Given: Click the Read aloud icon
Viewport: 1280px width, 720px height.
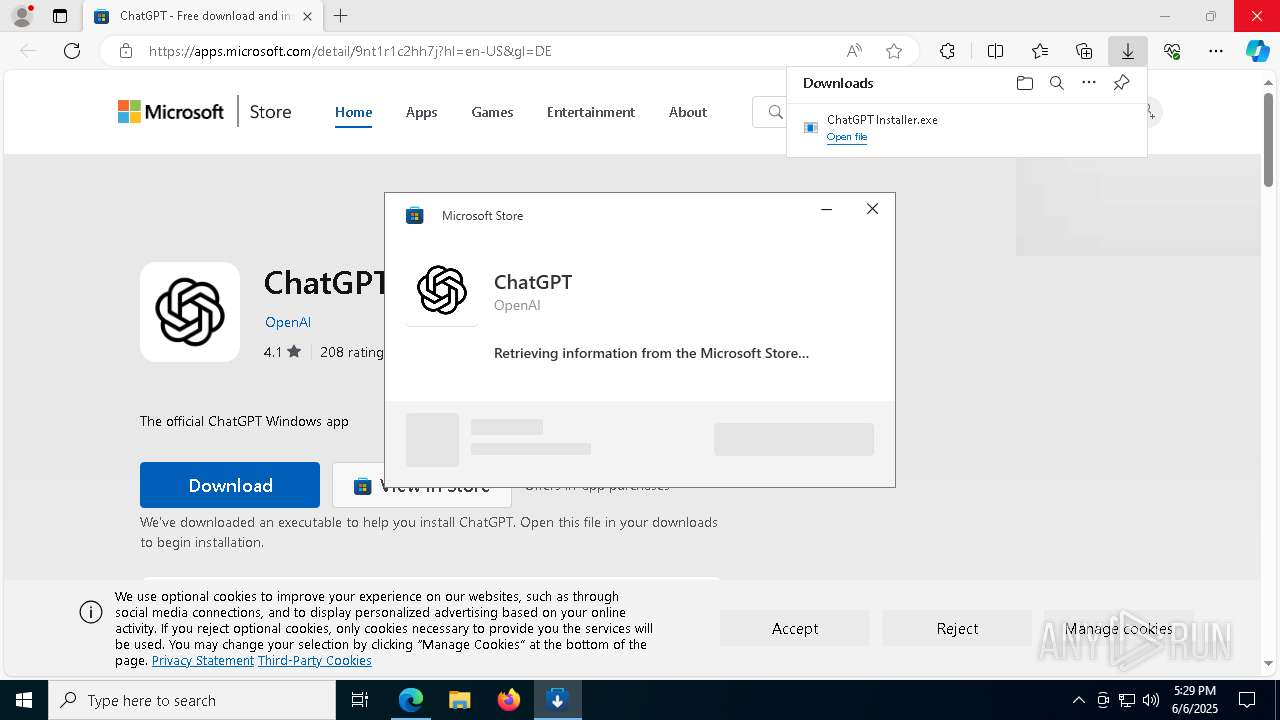Looking at the screenshot, I should tap(854, 51).
